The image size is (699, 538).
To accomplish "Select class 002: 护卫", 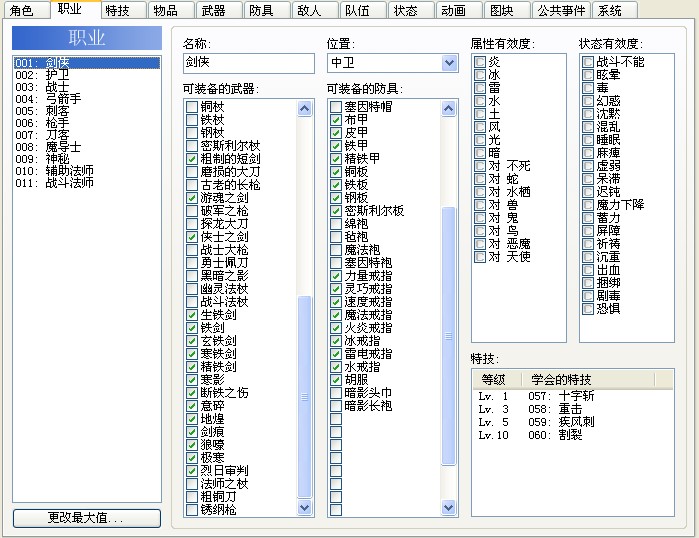I will [x=87, y=75].
